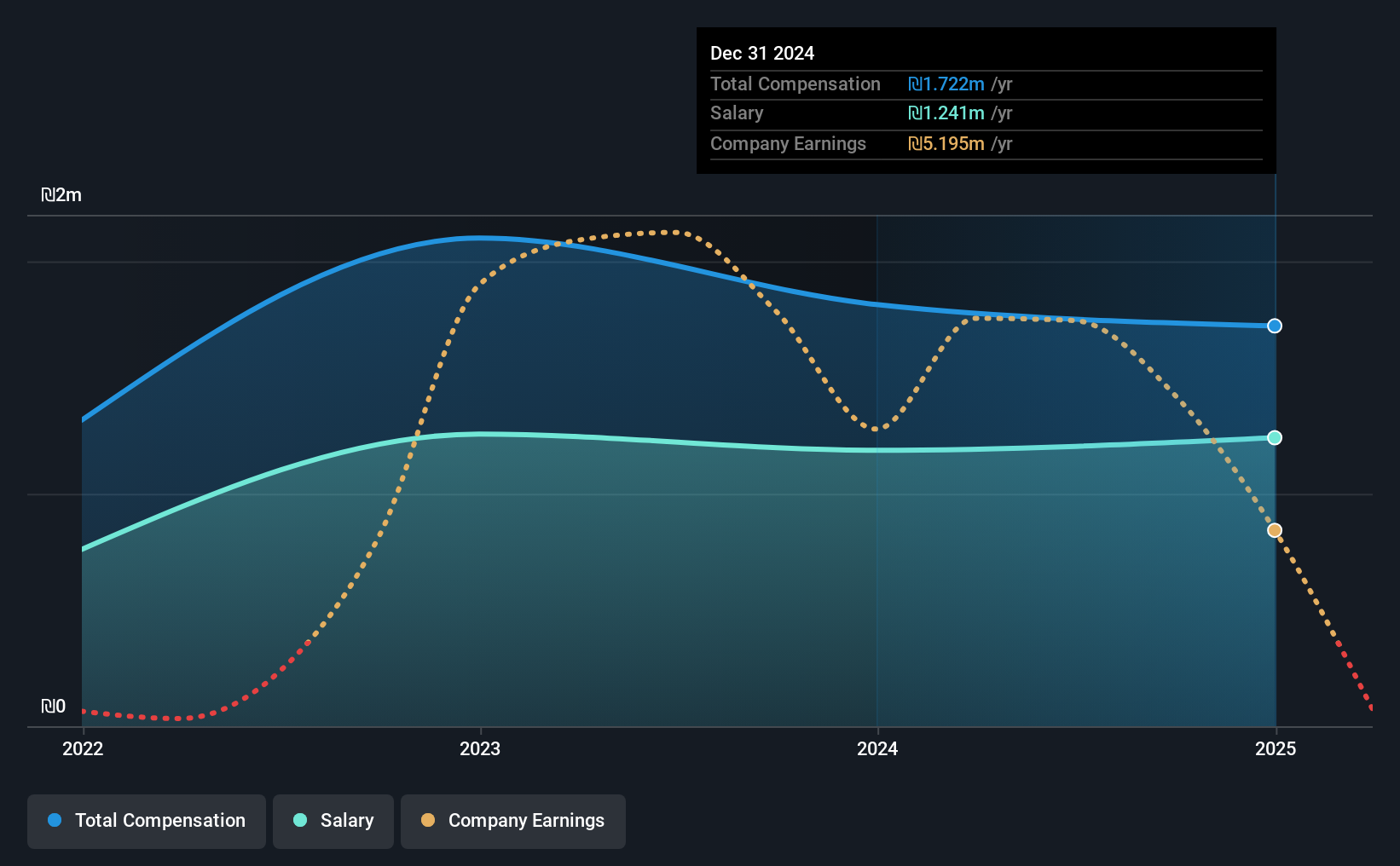The width and height of the screenshot is (1400, 866).
Task: Click the Salary row label in tooltip
Action: pyautogui.click(x=737, y=113)
